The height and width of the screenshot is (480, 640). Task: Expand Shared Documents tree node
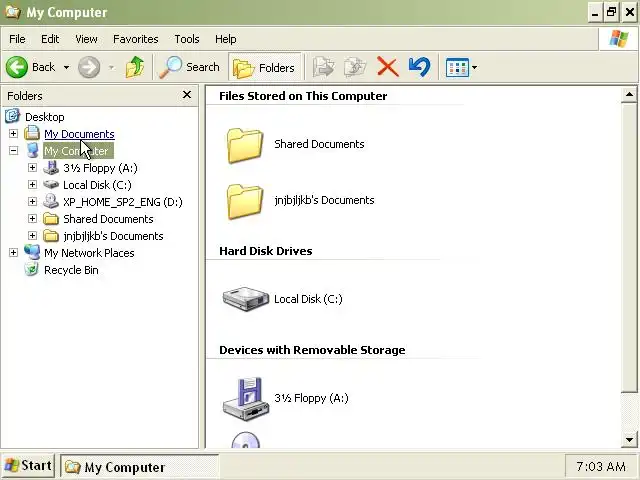pos(32,219)
